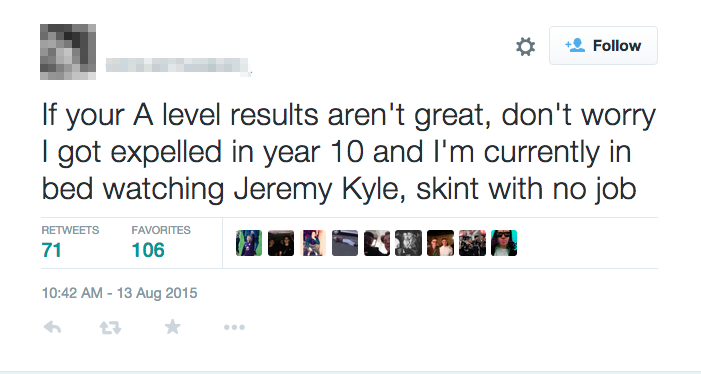The width and height of the screenshot is (701, 374).
Task: Open the blurred profile picture
Action: tap(68, 52)
